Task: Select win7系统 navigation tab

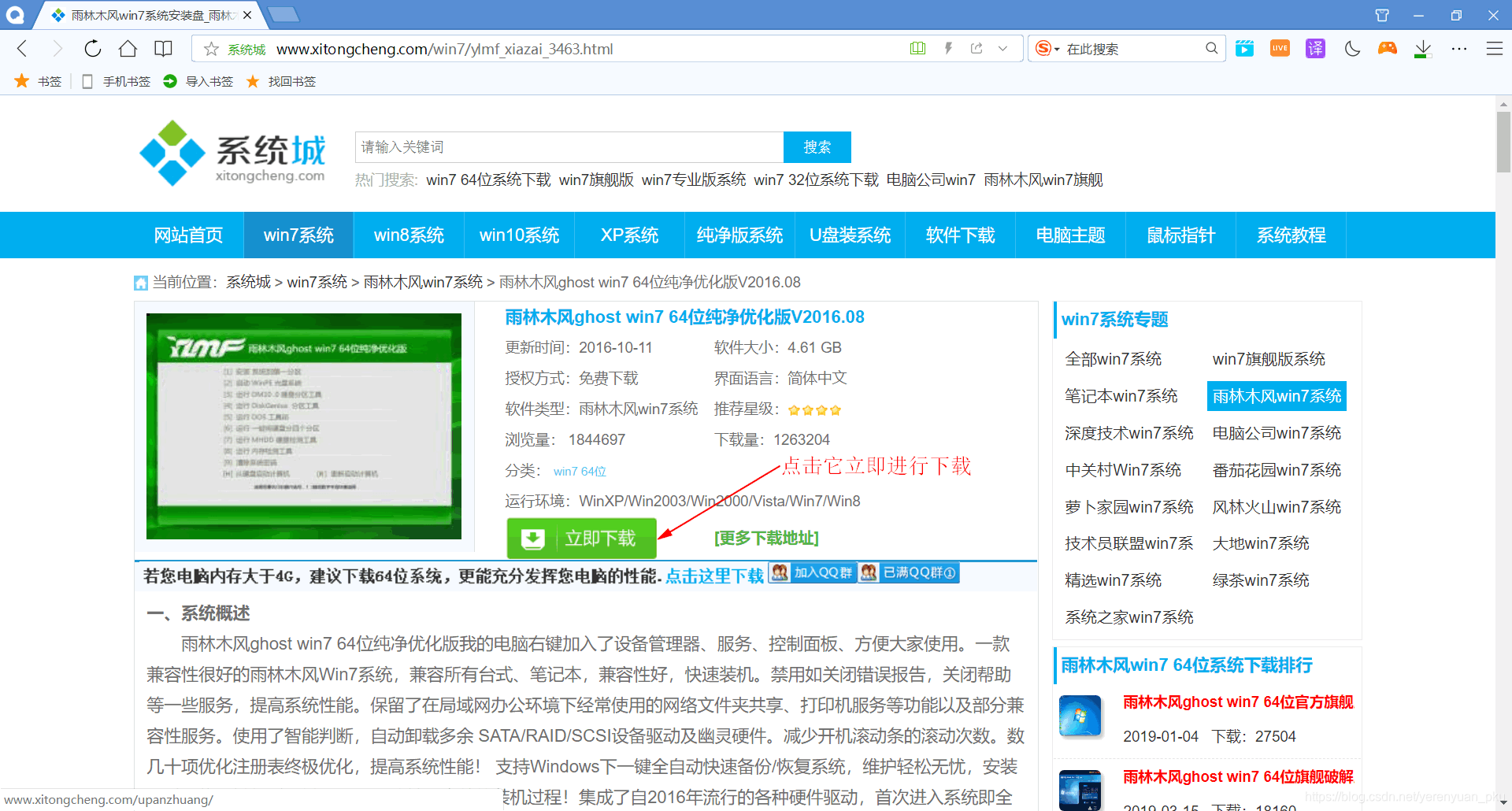Action: tap(298, 235)
